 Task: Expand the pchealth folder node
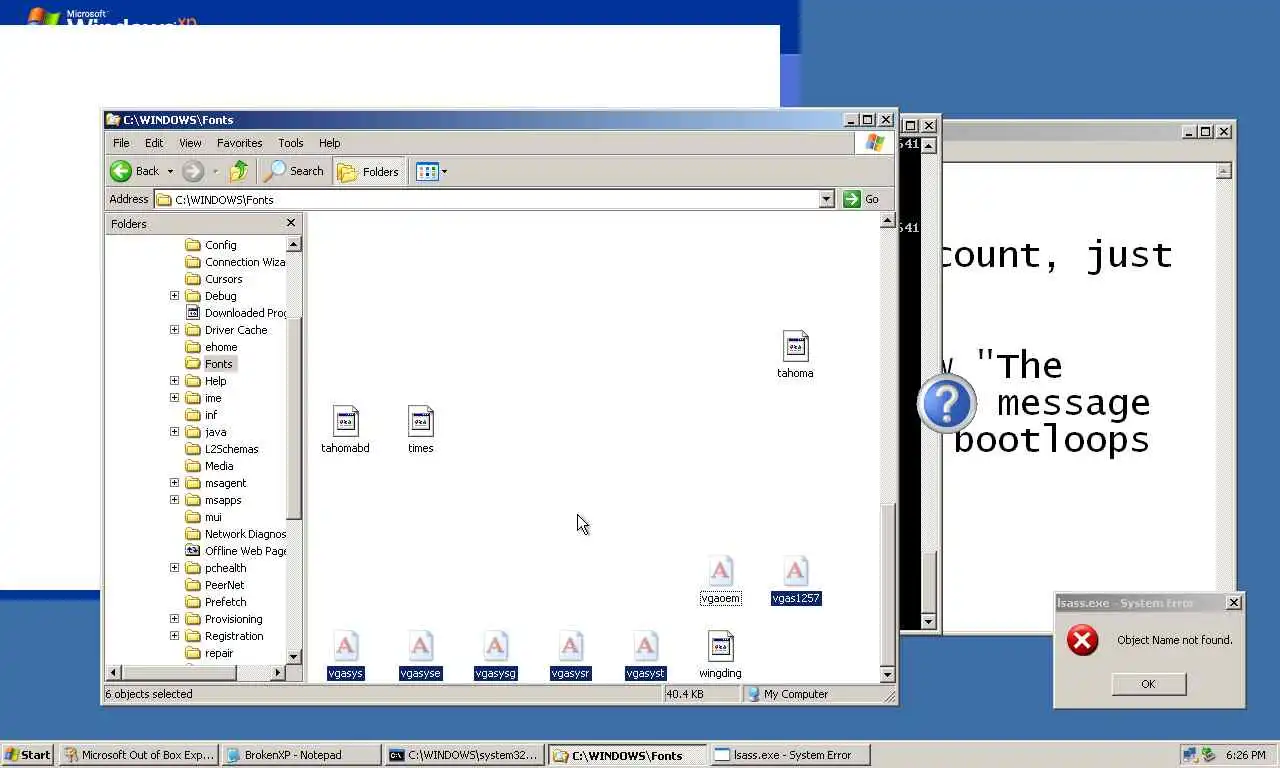(174, 568)
